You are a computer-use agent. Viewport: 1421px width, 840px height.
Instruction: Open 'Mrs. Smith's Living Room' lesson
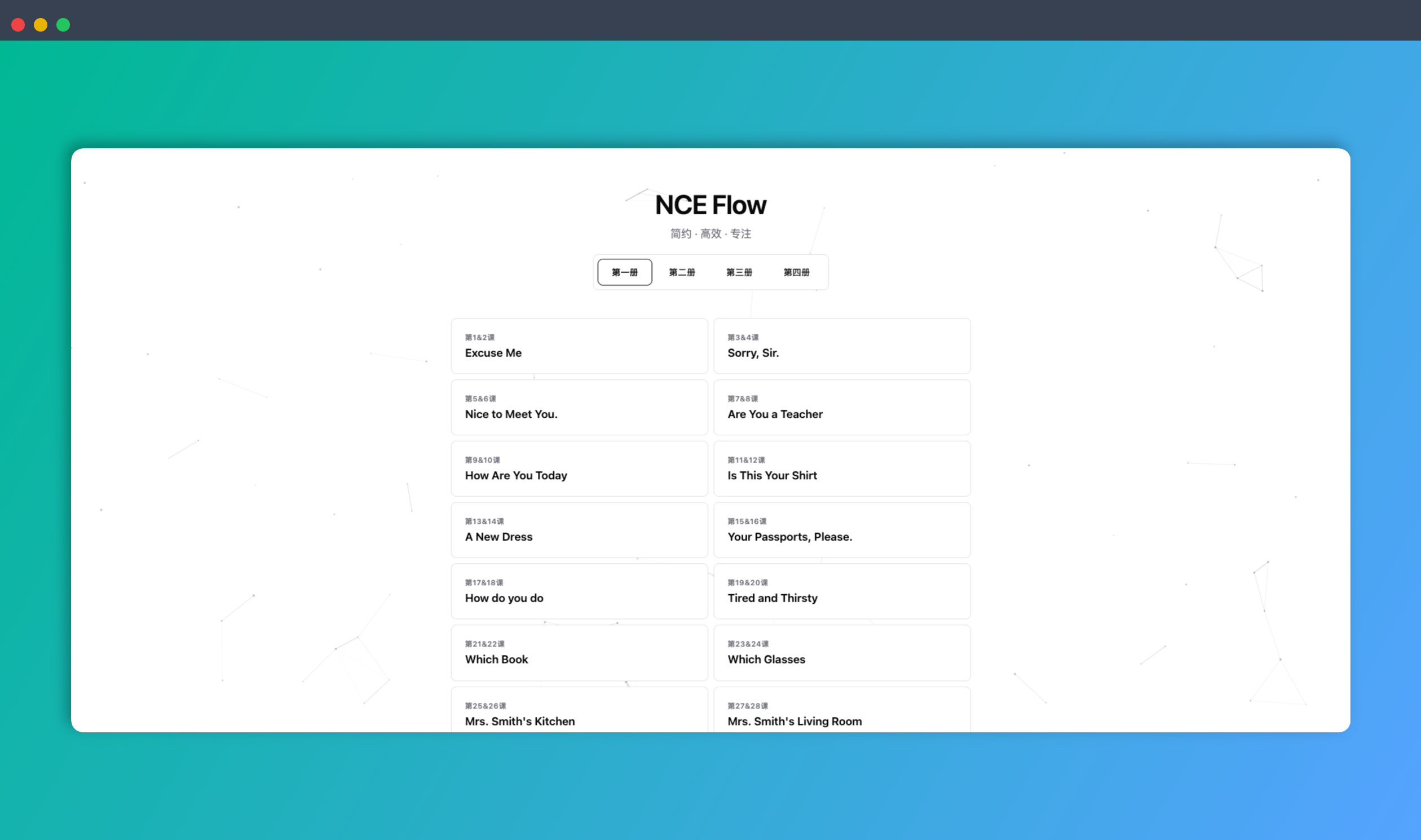[x=842, y=714]
